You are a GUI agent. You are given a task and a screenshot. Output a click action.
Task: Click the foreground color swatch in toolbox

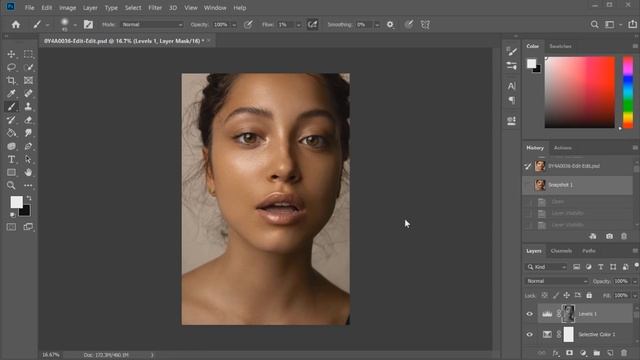click(16, 202)
